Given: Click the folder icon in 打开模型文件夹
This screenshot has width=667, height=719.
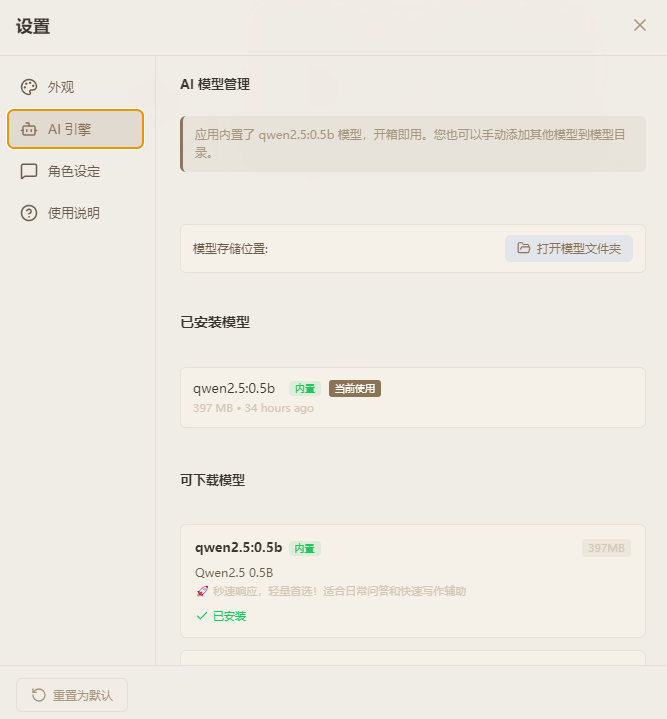Looking at the screenshot, I should (524, 248).
